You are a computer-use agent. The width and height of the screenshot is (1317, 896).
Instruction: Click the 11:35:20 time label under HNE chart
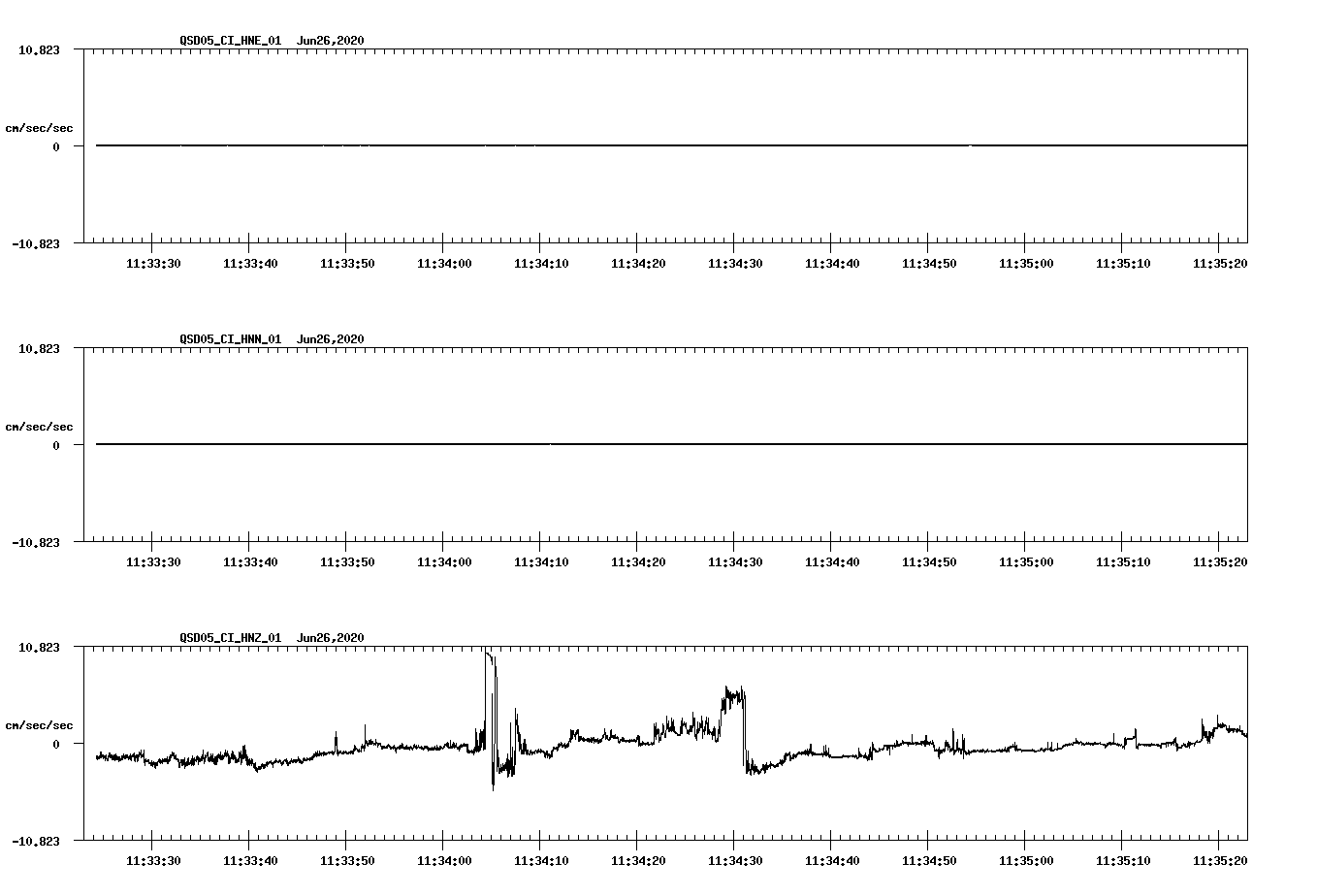pos(1220,264)
